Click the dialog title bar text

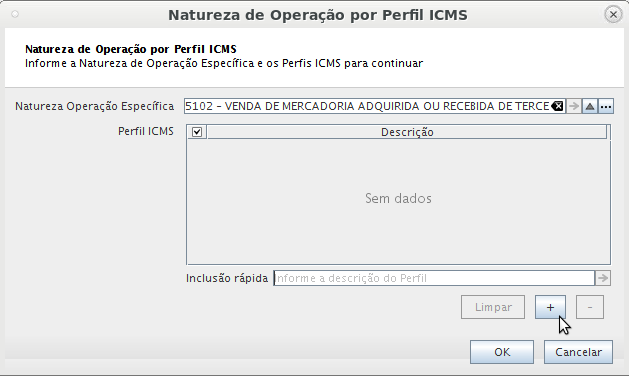coord(318,15)
